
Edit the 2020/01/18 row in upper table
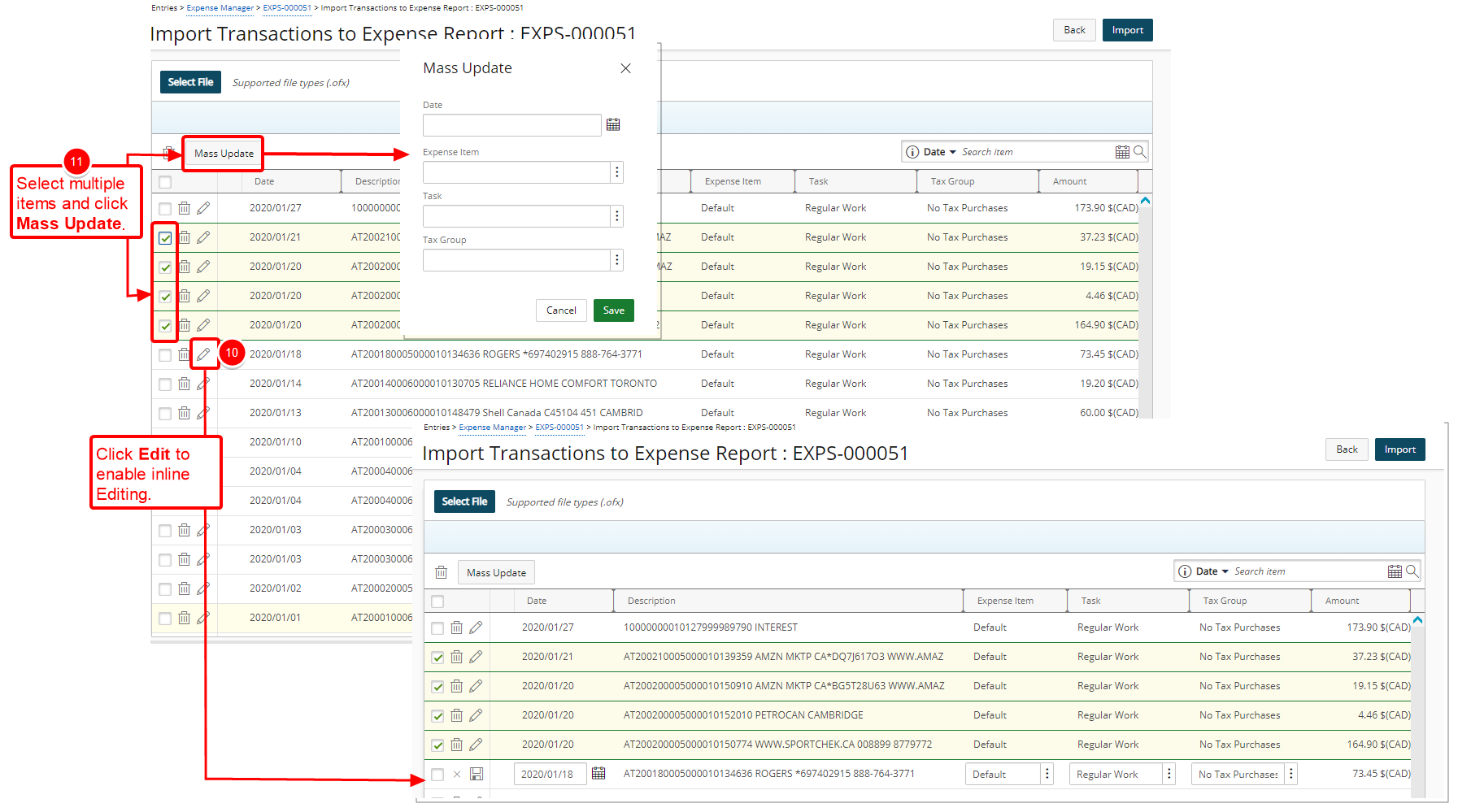coord(203,354)
